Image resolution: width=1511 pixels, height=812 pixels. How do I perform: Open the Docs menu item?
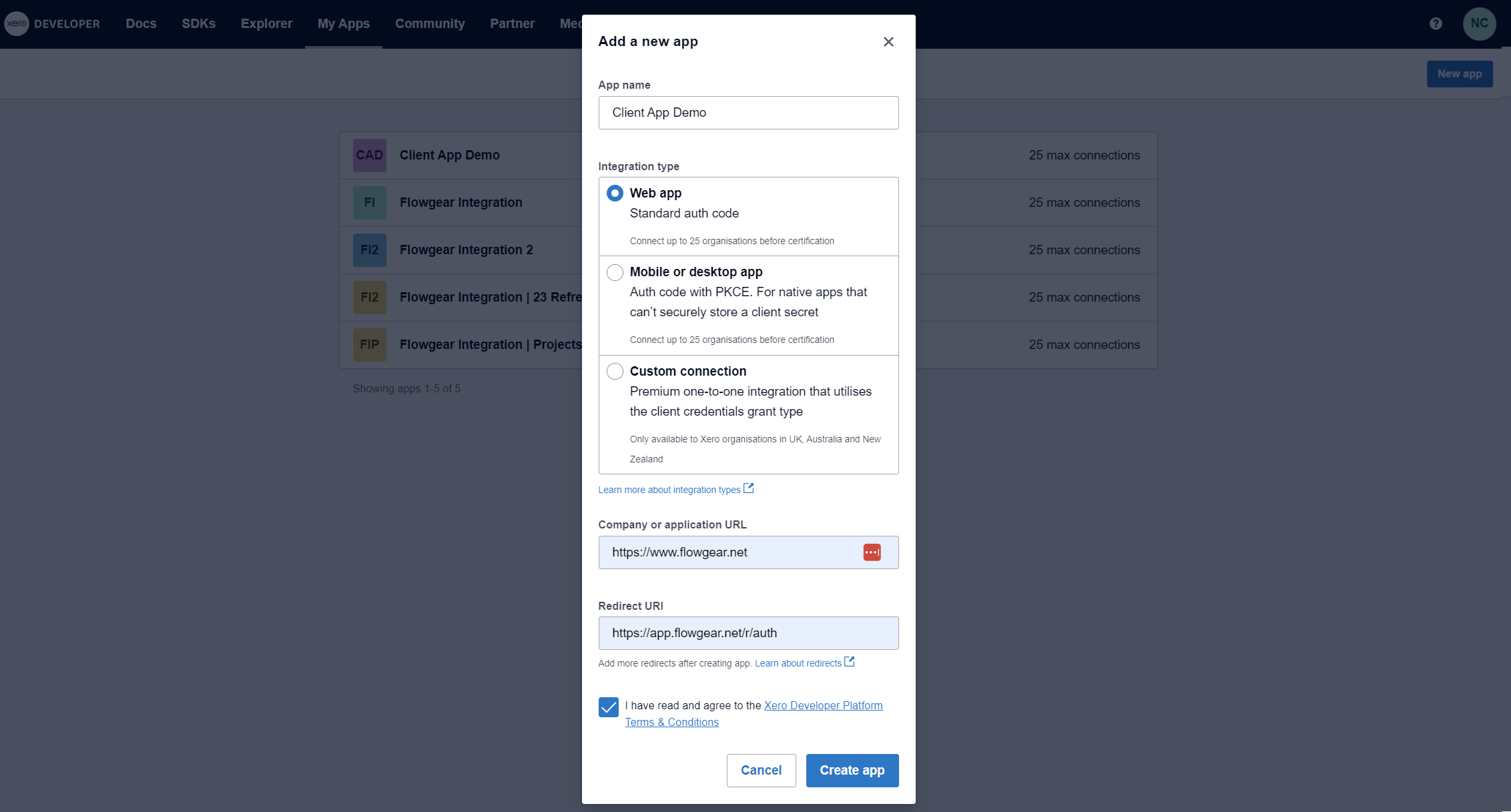point(141,24)
